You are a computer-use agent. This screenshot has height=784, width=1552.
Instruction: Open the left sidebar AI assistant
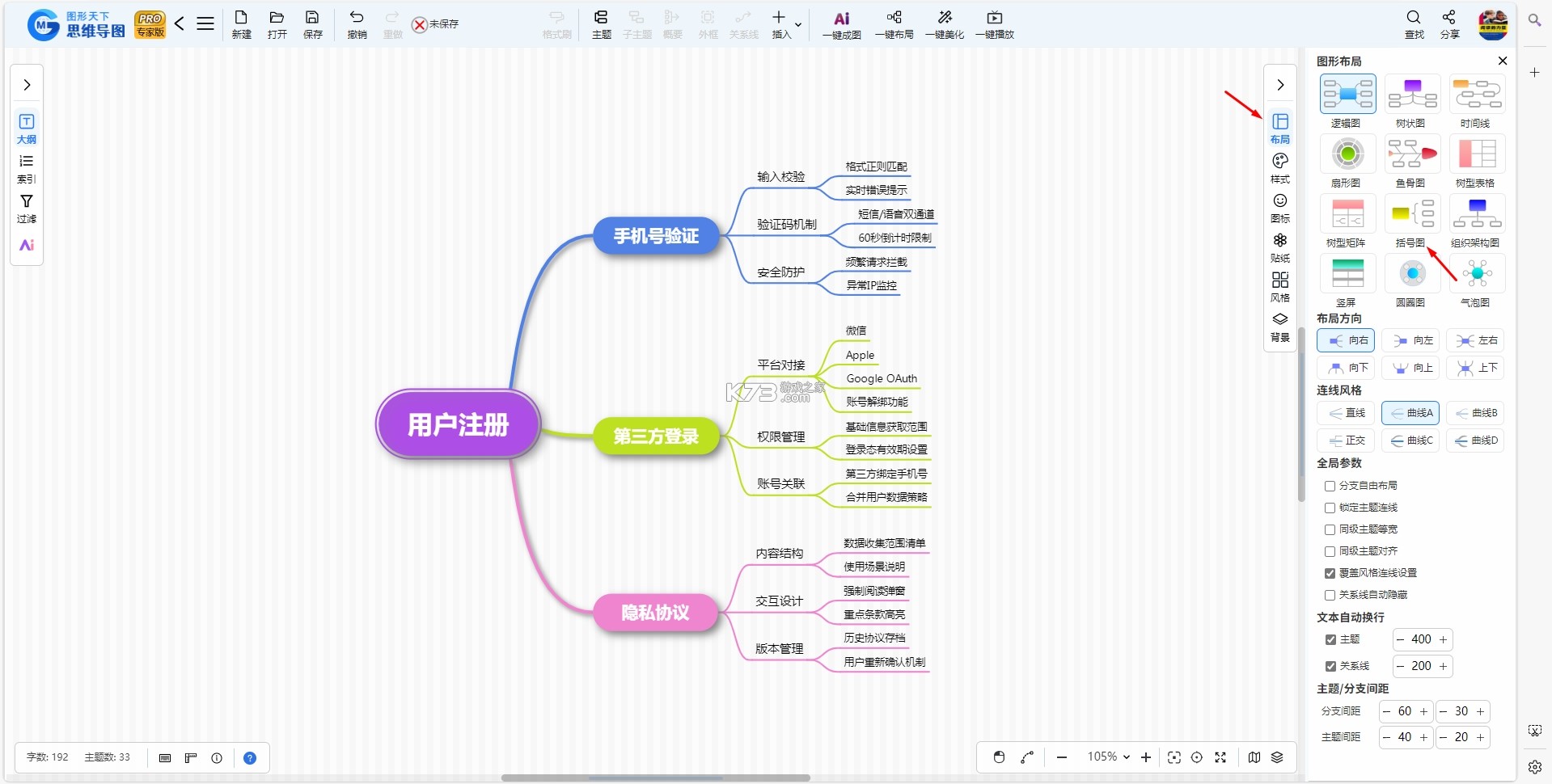tap(27, 245)
